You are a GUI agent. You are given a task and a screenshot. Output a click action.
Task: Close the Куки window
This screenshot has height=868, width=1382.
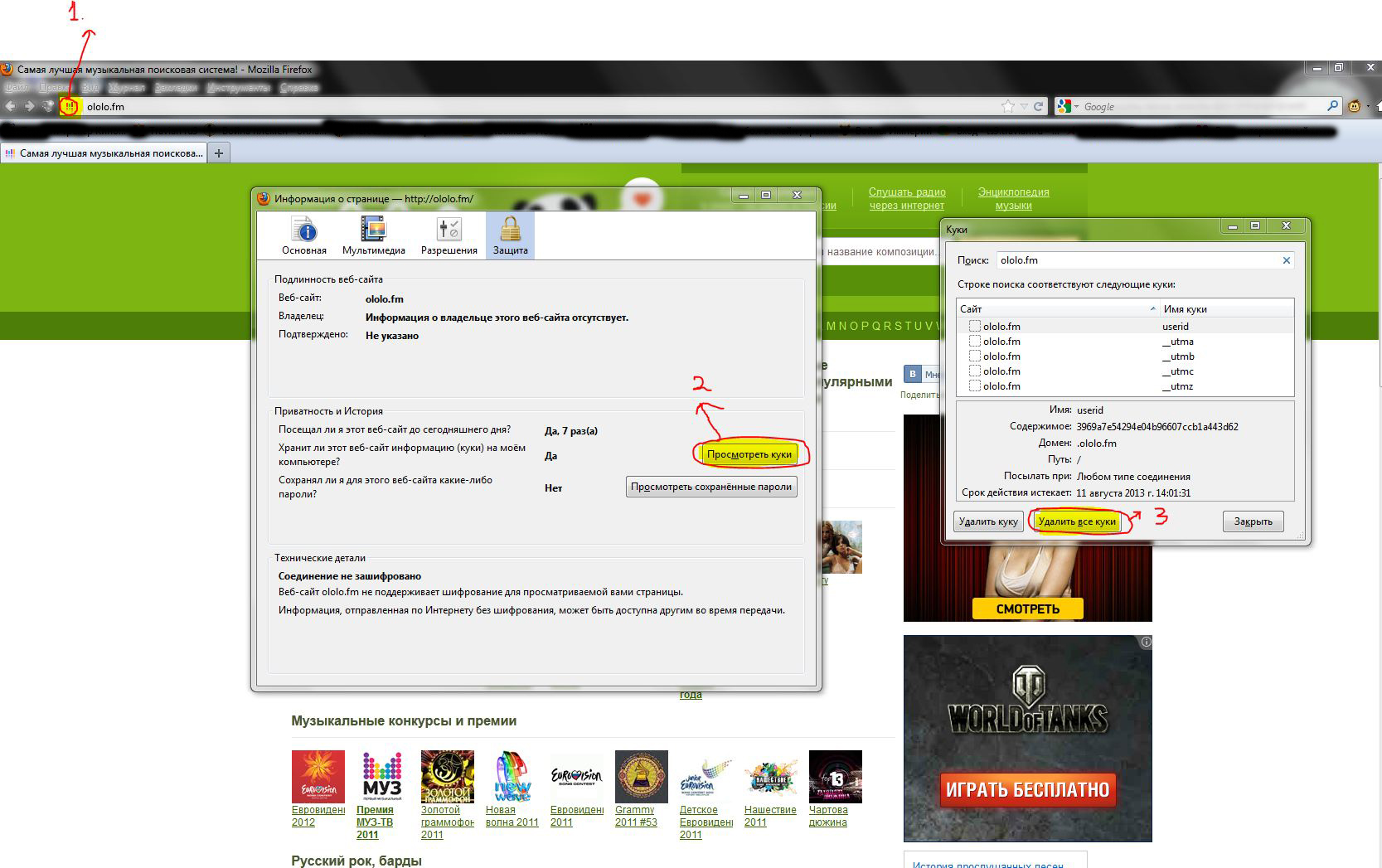1286,225
